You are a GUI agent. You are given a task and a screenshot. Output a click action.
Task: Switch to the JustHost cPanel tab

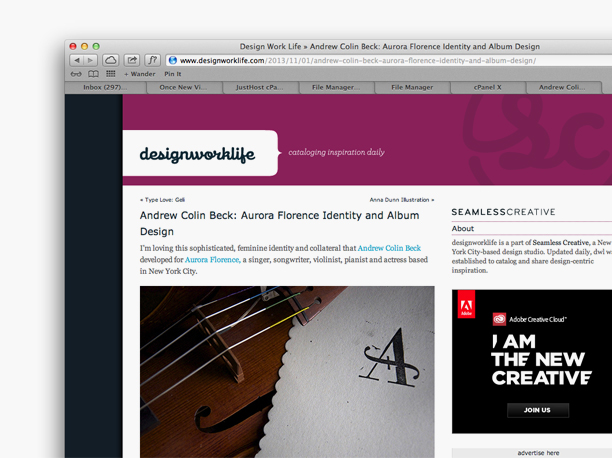[260, 87]
